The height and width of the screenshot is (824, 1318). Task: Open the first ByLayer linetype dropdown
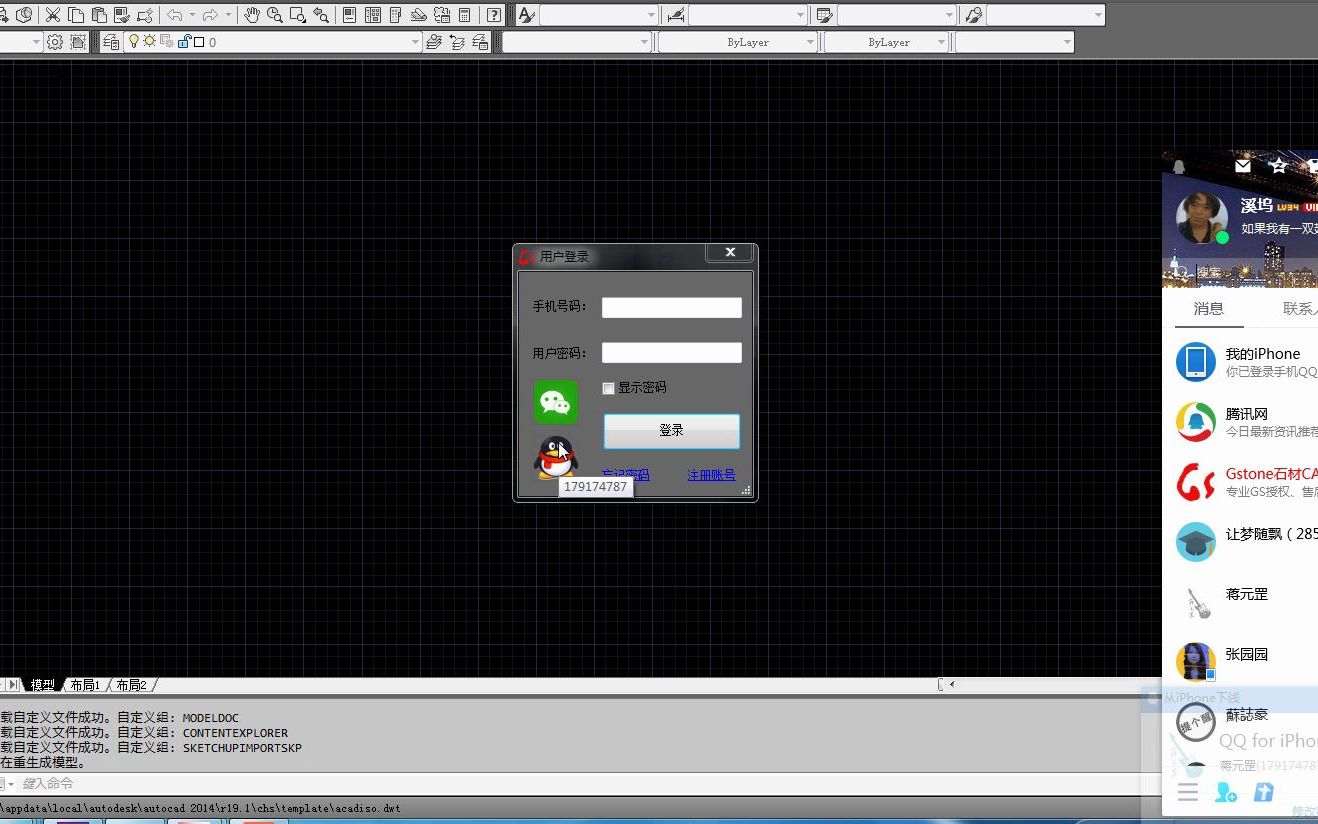pyautogui.click(x=809, y=42)
